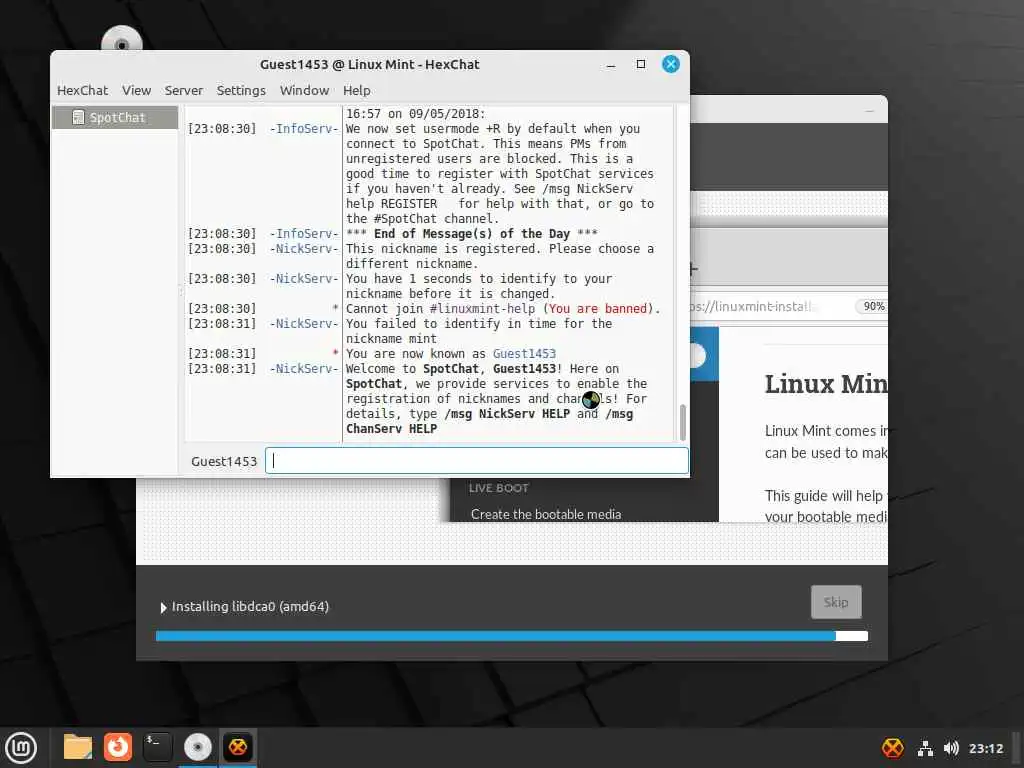Open the network tray icon

[x=925, y=748]
